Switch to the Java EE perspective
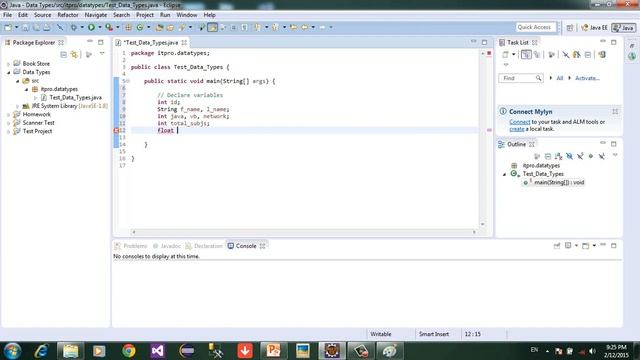 tap(595, 28)
